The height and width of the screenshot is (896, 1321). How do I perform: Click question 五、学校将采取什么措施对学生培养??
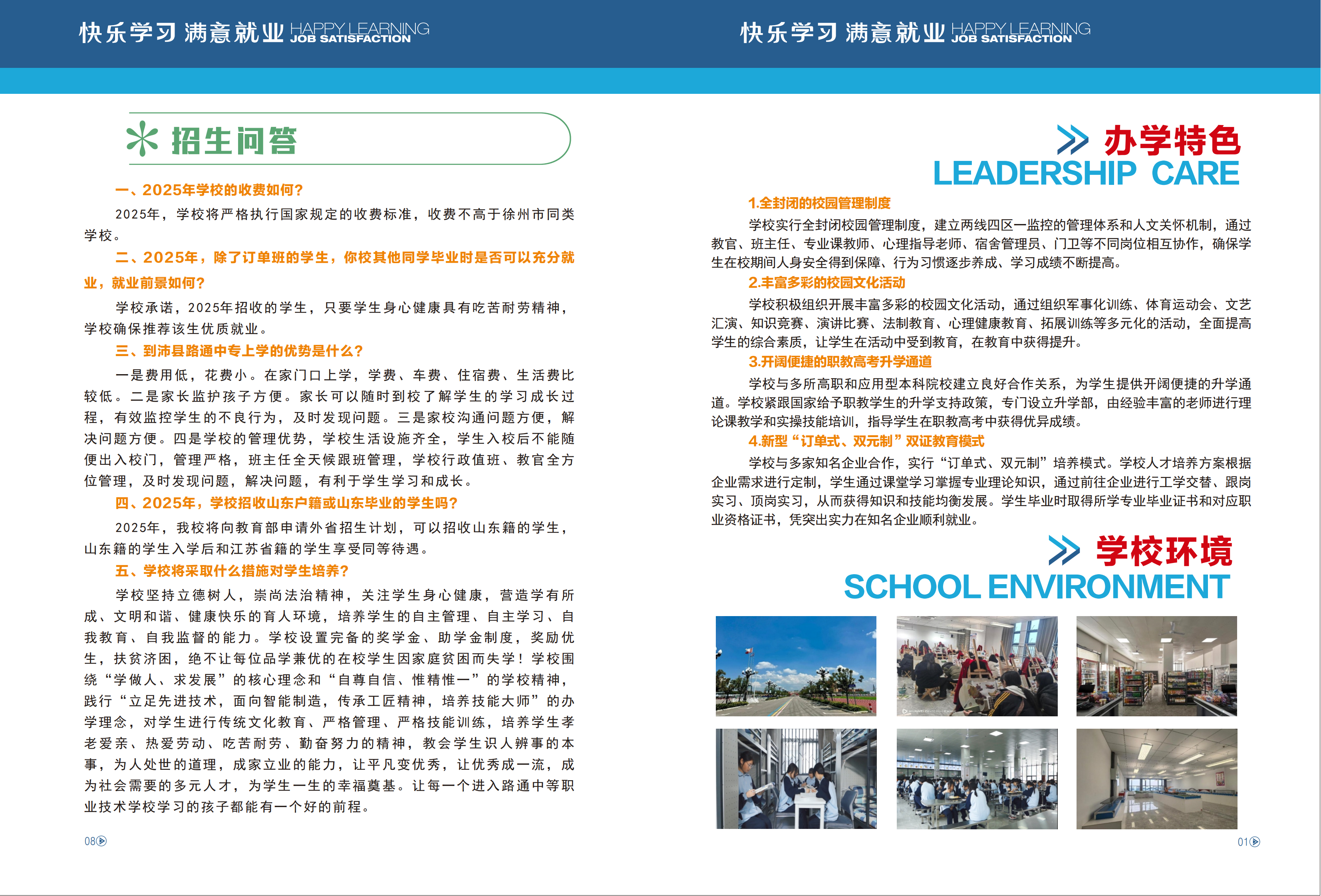[232, 571]
